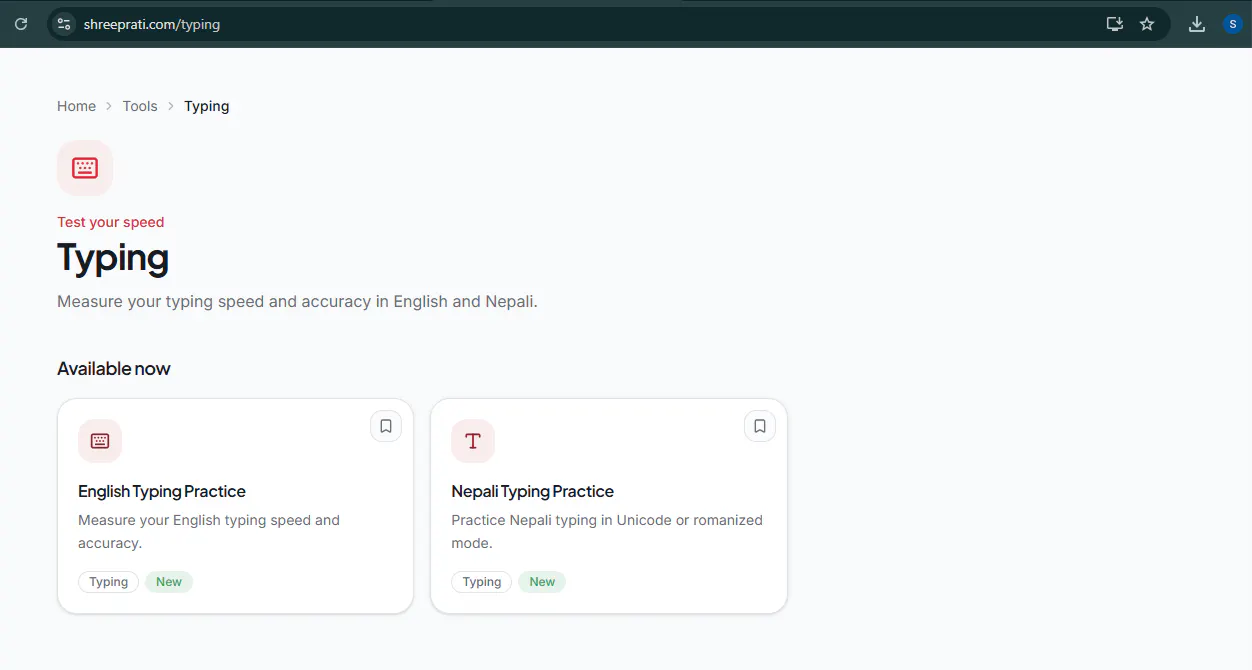Click chevron separator between Tools and Typing

click(x=171, y=106)
